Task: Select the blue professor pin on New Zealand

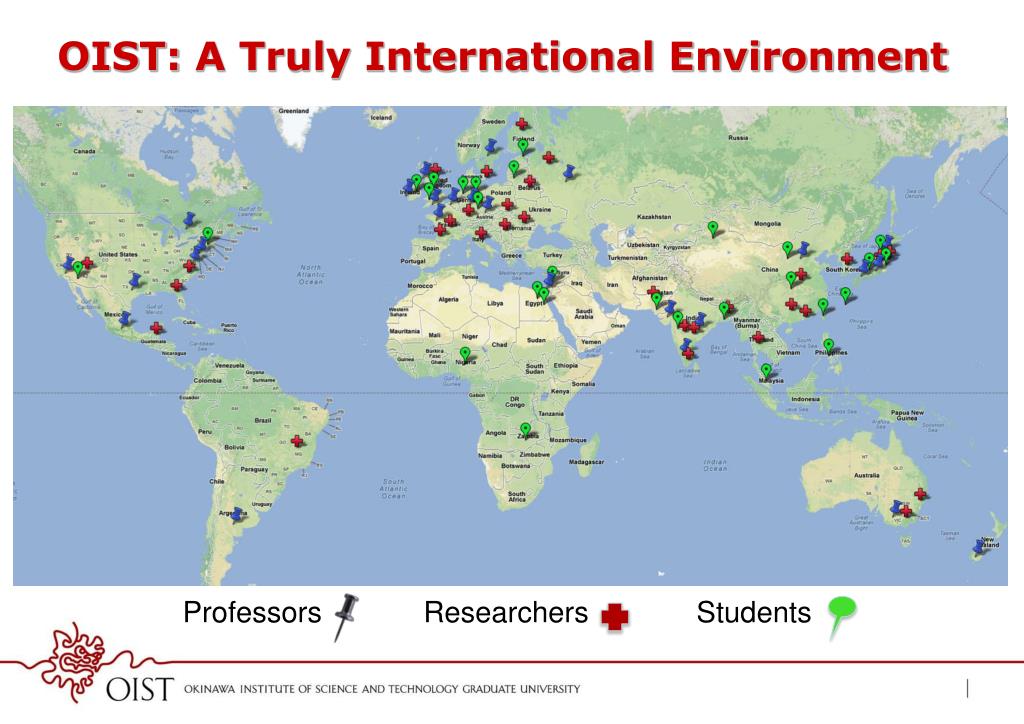Action: 980,546
